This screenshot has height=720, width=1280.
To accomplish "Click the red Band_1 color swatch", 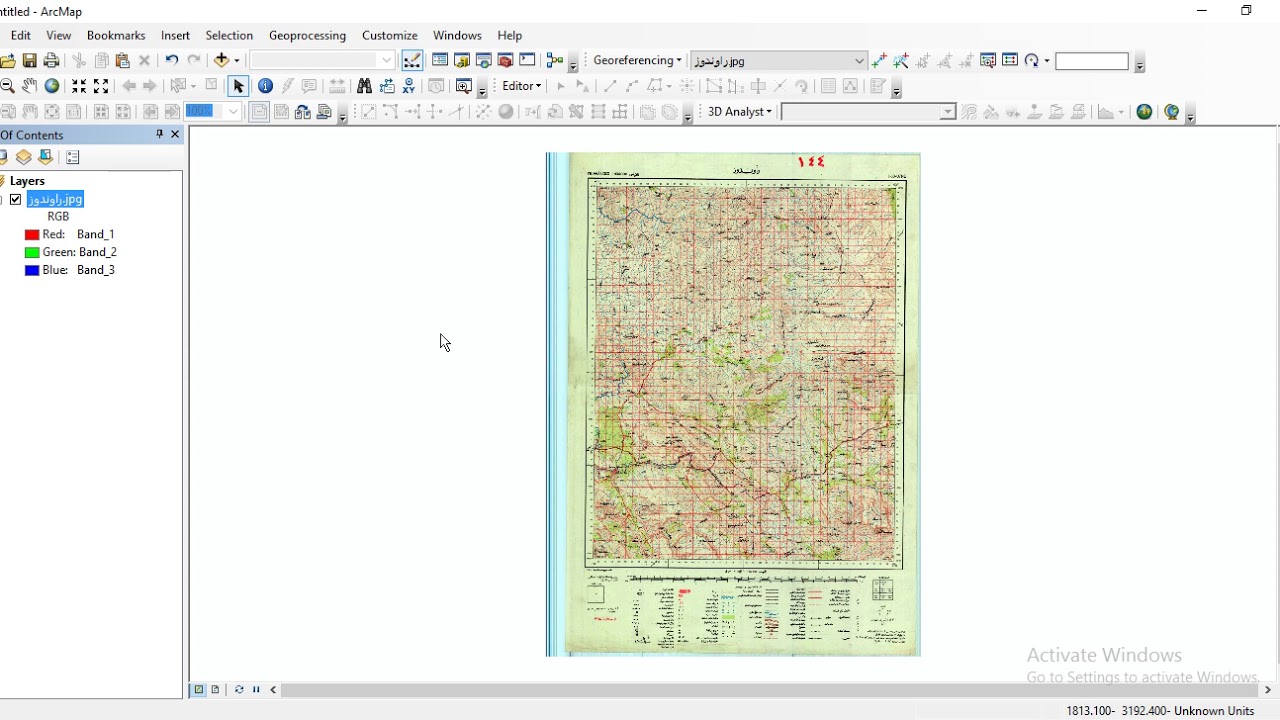I will (x=32, y=234).
